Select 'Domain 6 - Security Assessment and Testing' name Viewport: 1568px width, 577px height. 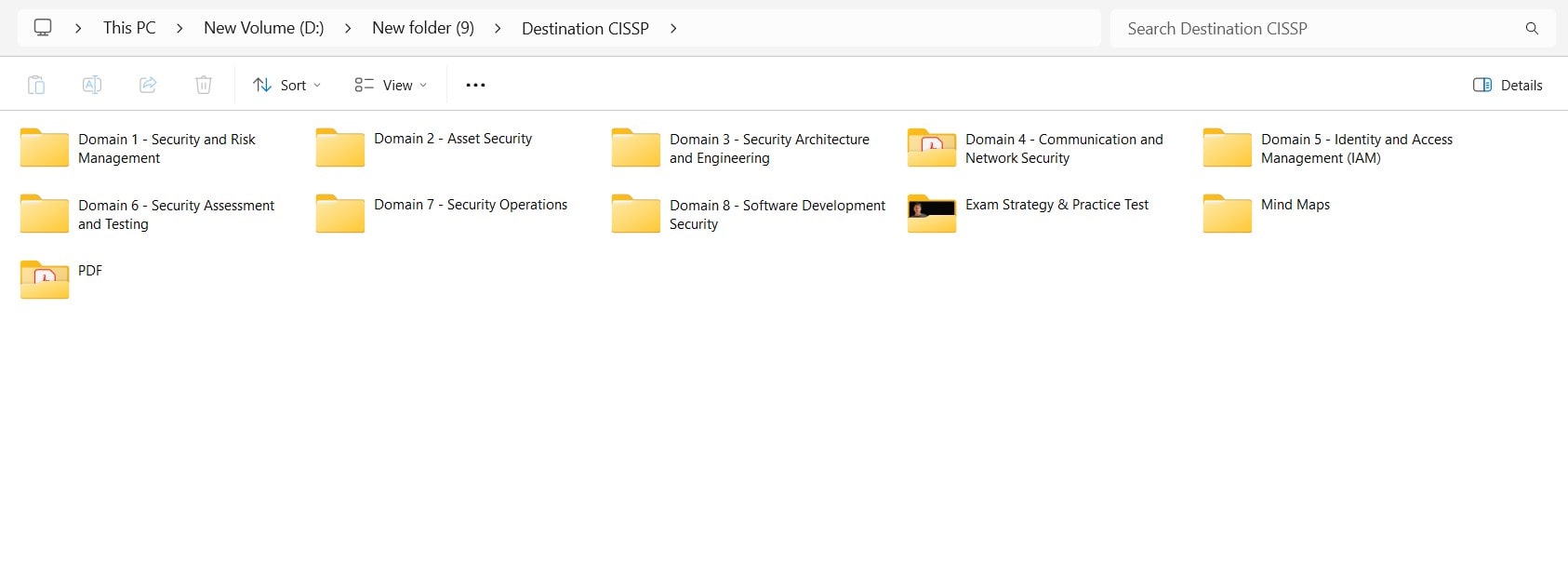click(x=176, y=215)
